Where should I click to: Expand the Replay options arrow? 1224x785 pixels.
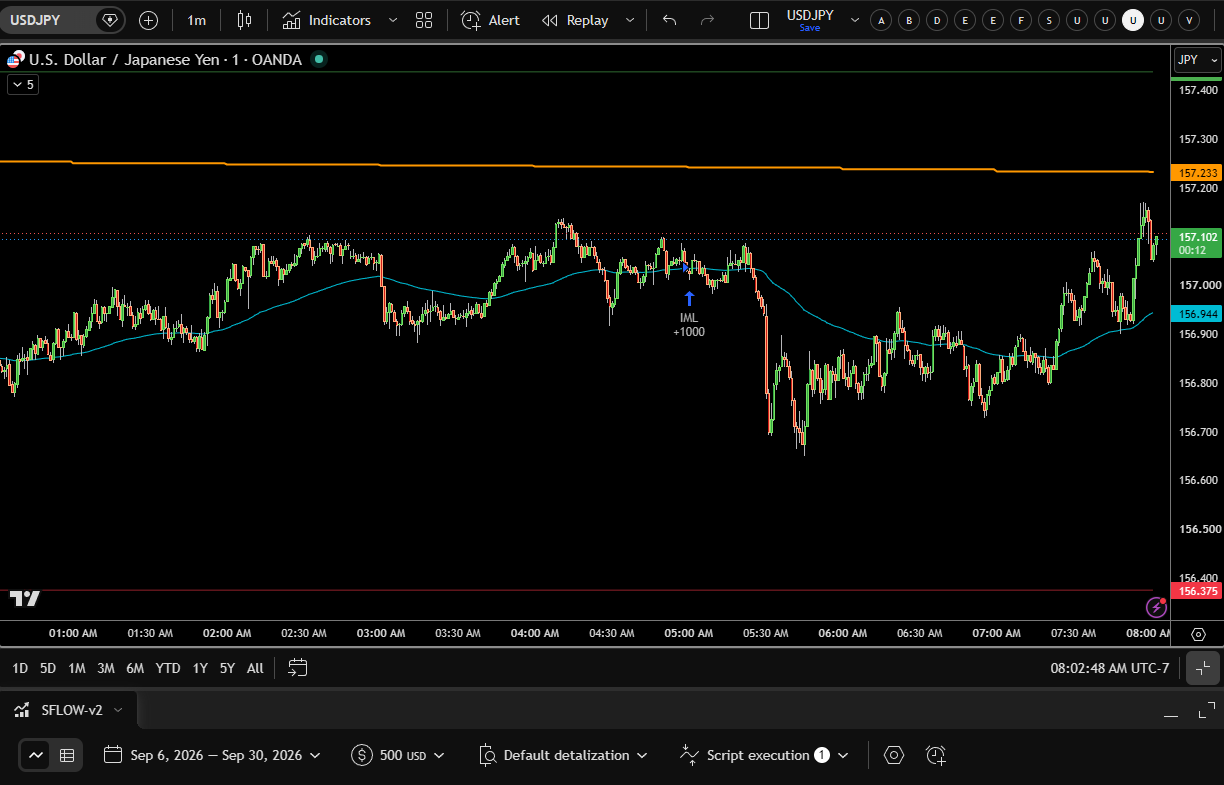(x=629, y=20)
